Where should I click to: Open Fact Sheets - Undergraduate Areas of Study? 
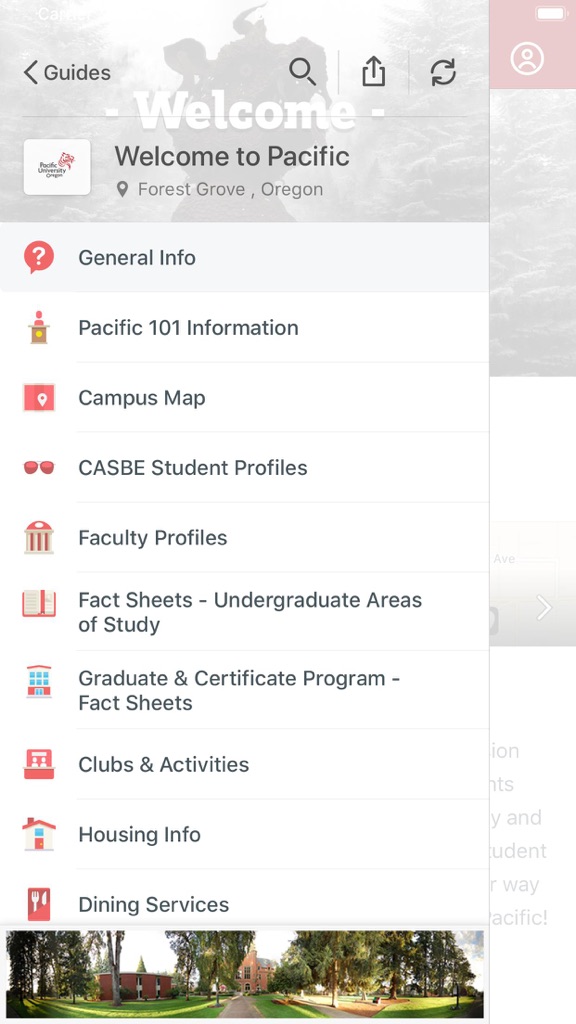[244, 612]
